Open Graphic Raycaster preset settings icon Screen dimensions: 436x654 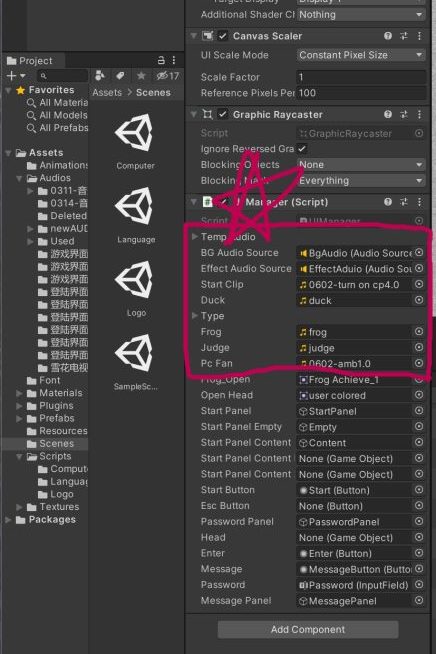tap(403, 114)
